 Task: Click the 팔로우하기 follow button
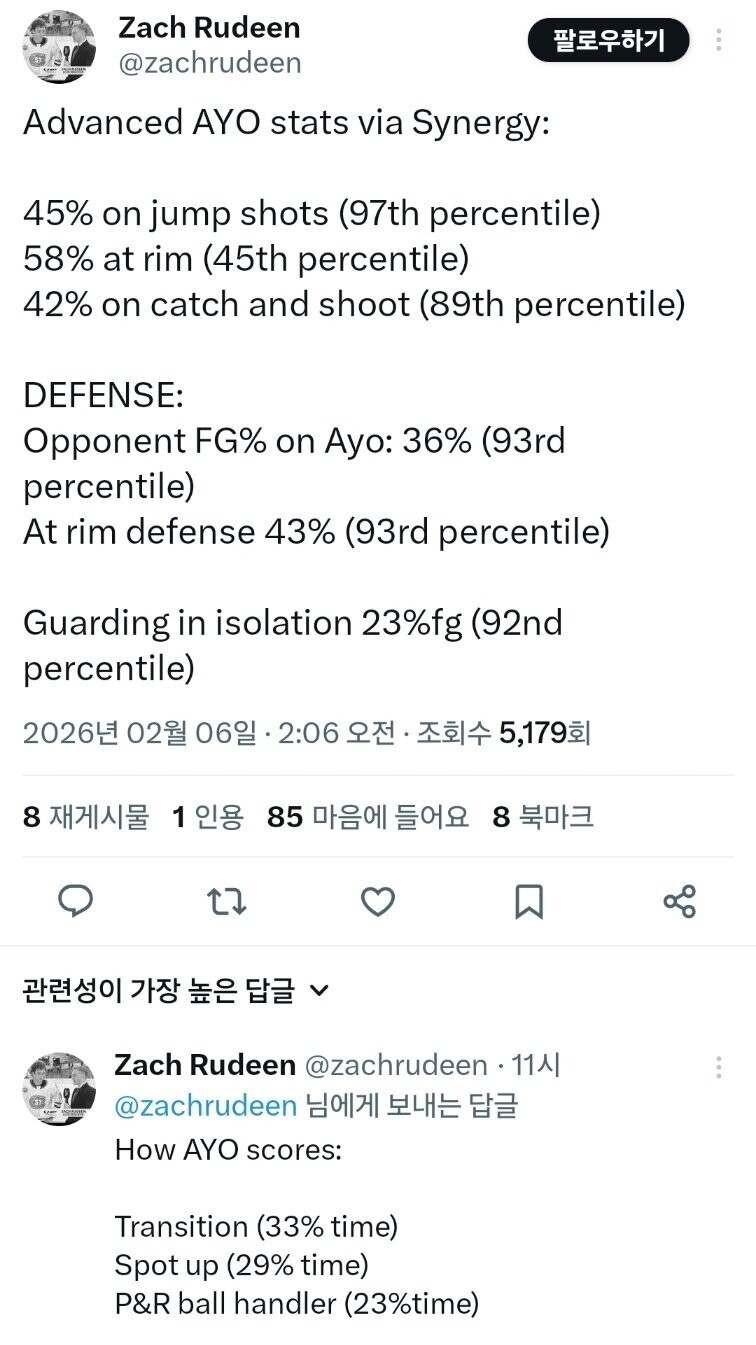coord(609,41)
